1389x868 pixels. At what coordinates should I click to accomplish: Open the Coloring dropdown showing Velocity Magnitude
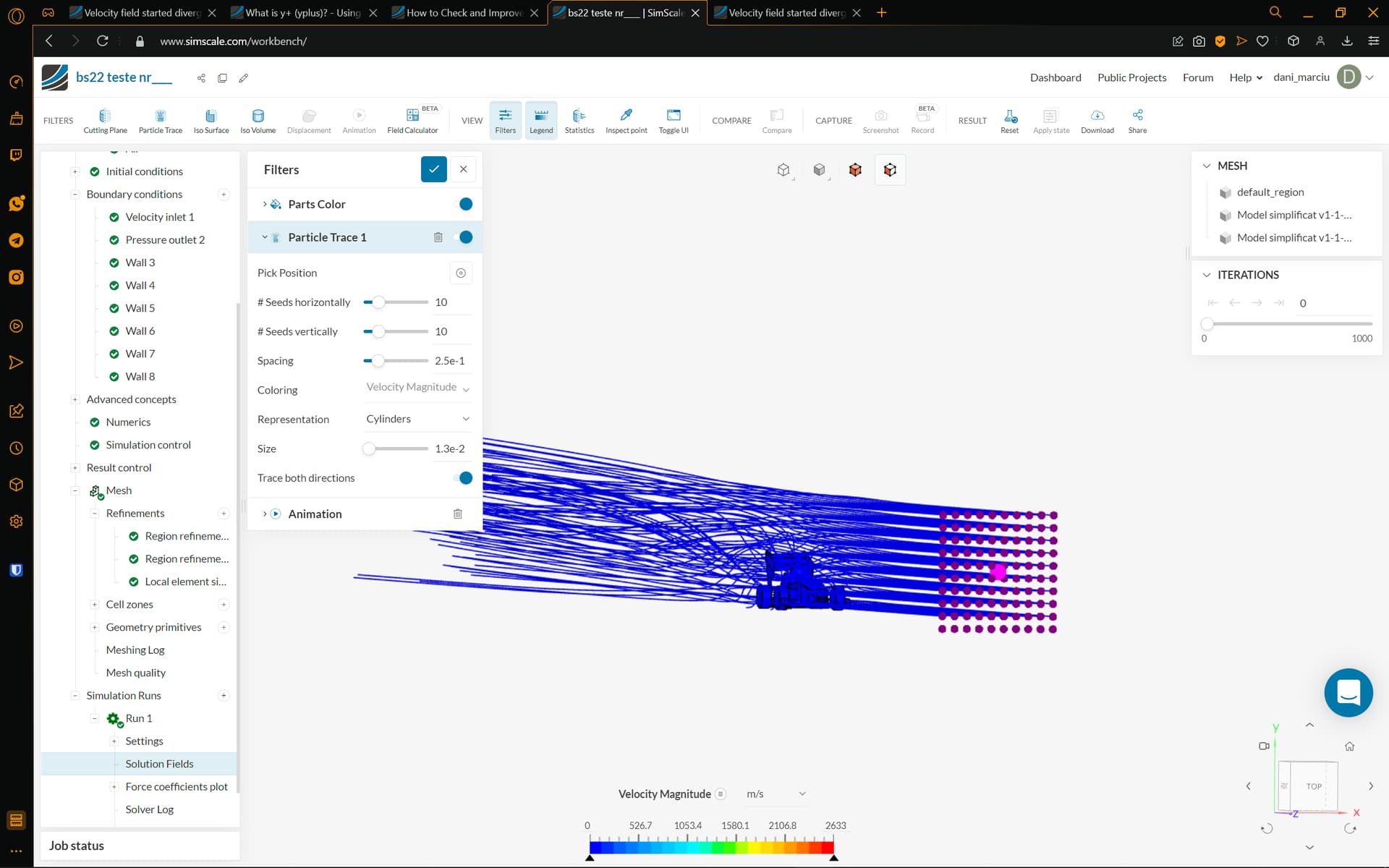coord(417,388)
